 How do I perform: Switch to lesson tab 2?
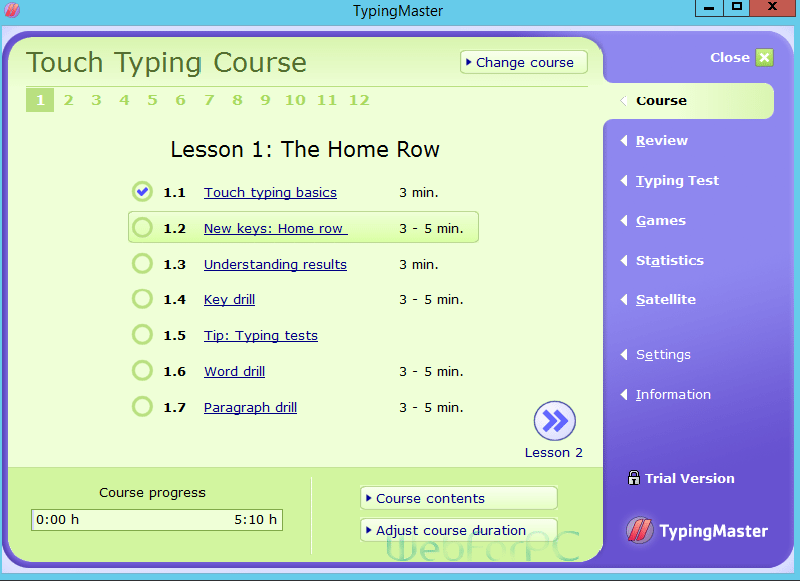click(x=68, y=100)
